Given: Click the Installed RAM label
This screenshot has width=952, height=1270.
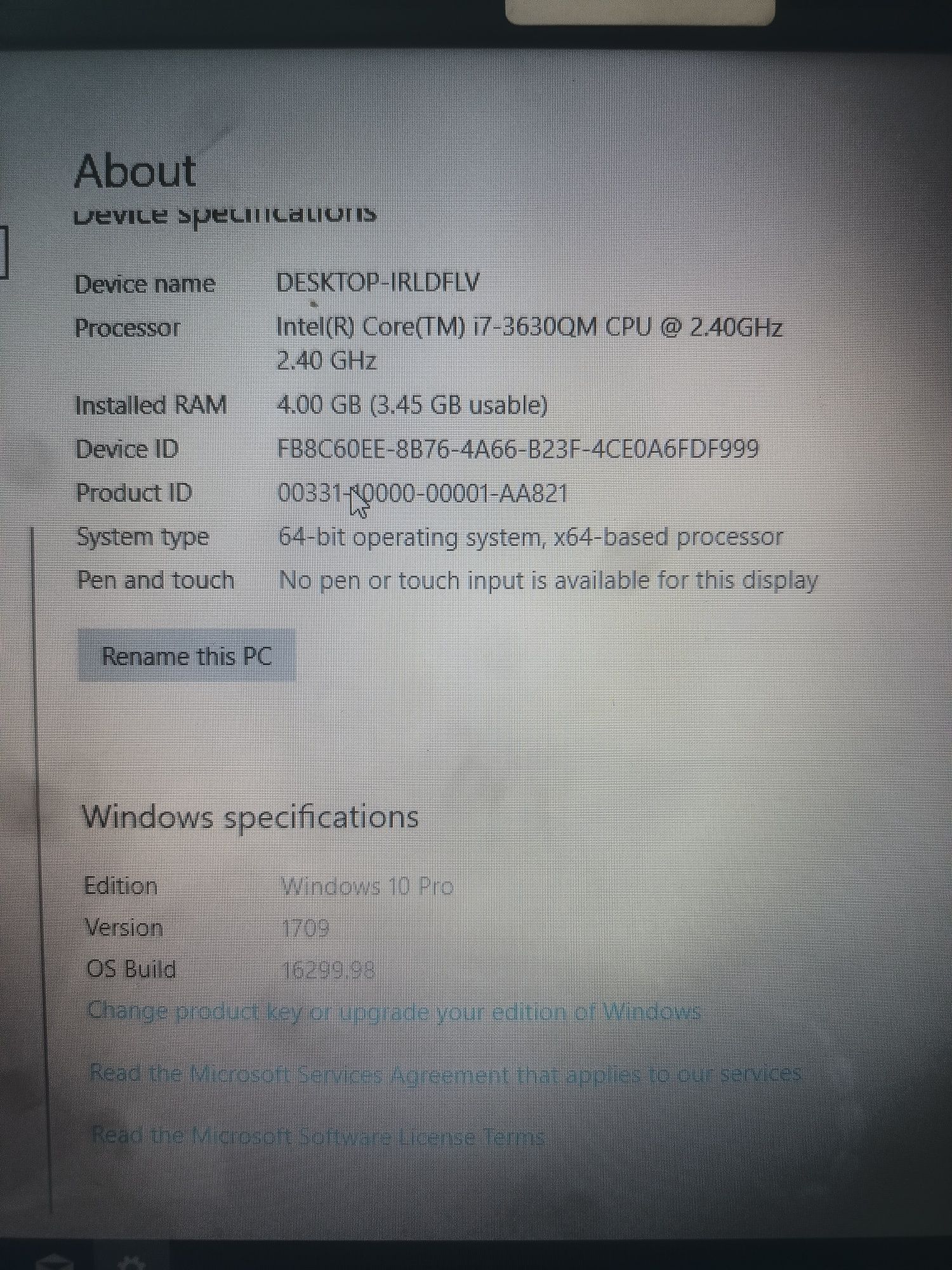Looking at the screenshot, I should [151, 405].
